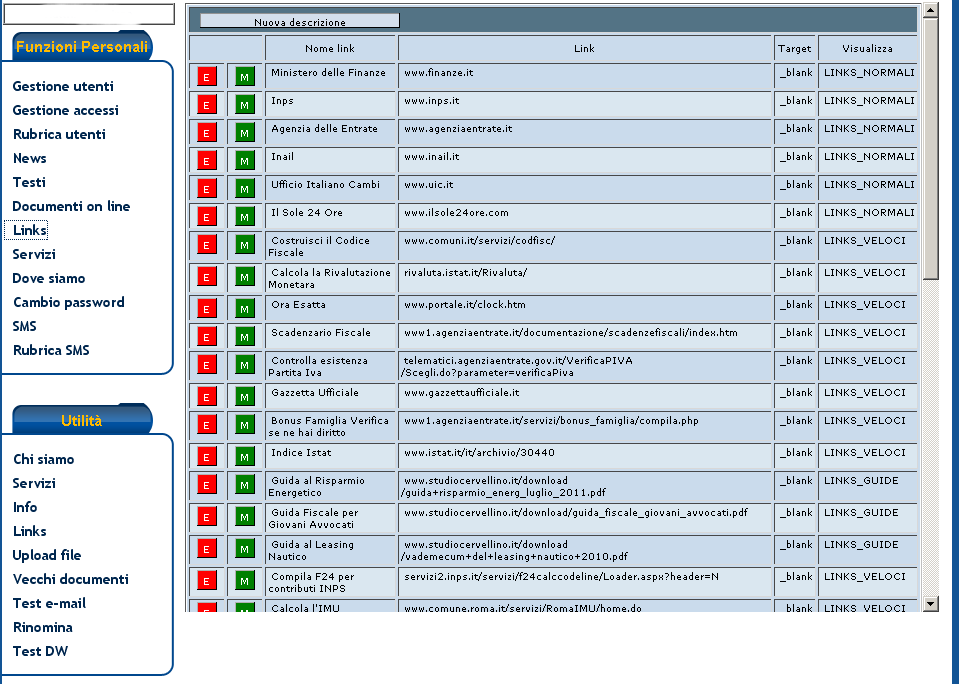Click red E icon for Ministero delle Finanze
Screen dimensions: 959x684
pos(207,76)
